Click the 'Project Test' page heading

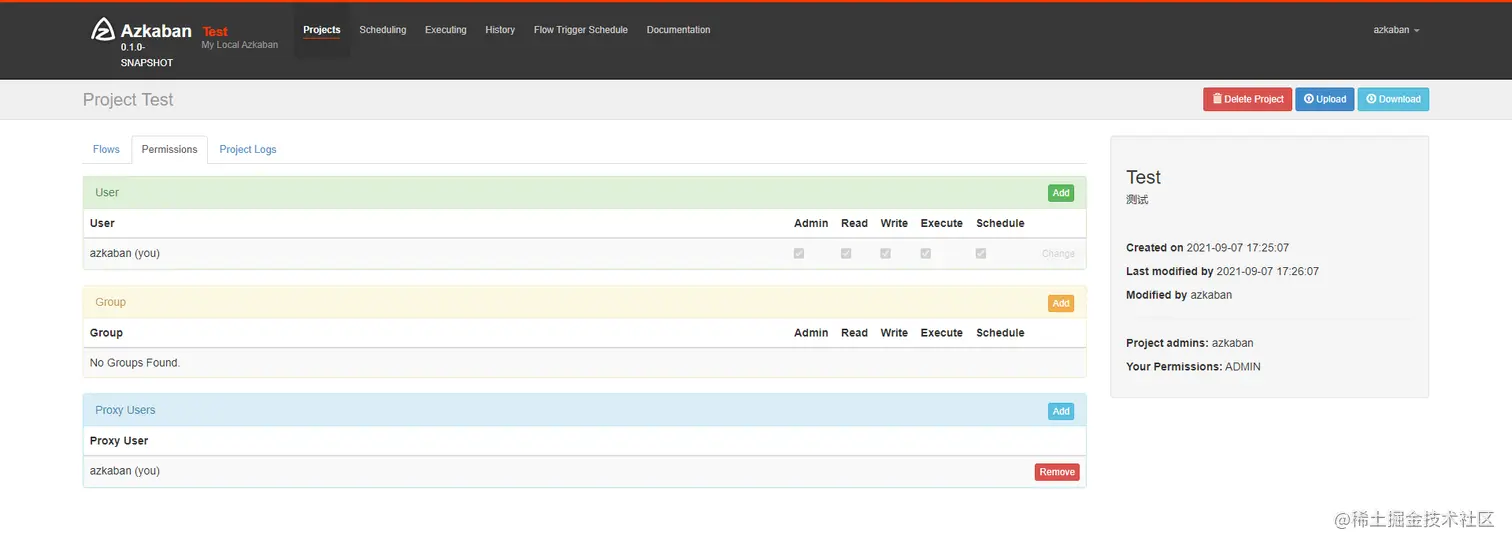pos(128,100)
